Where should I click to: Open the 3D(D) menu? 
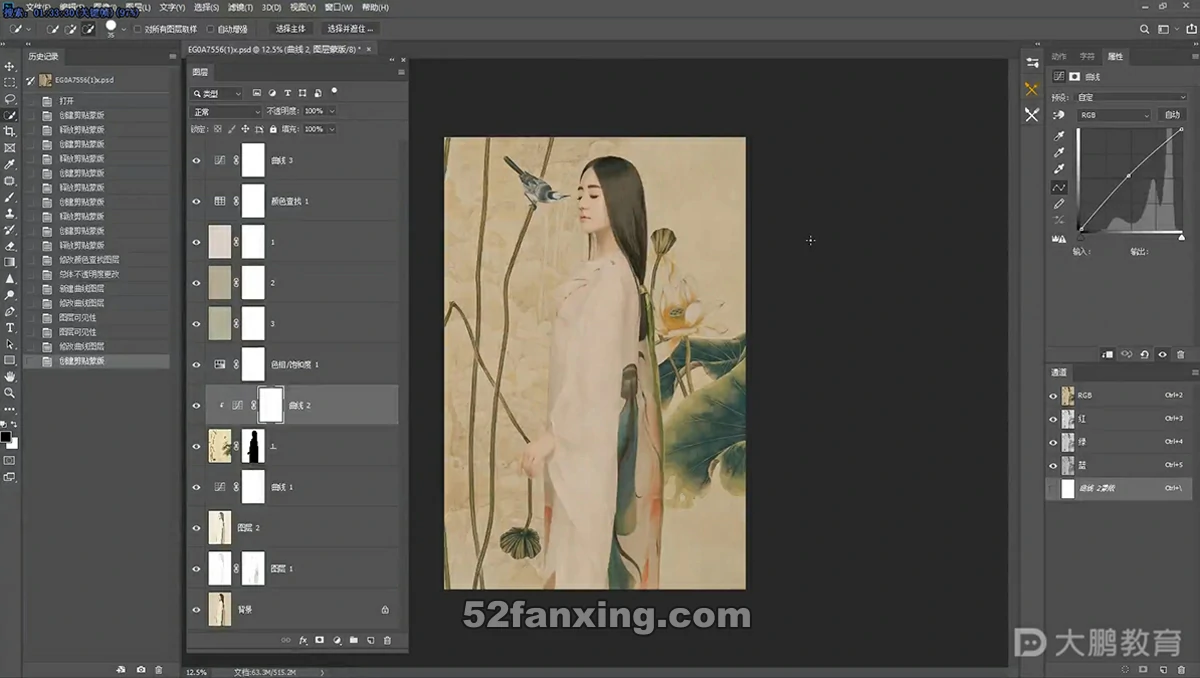(271, 7)
